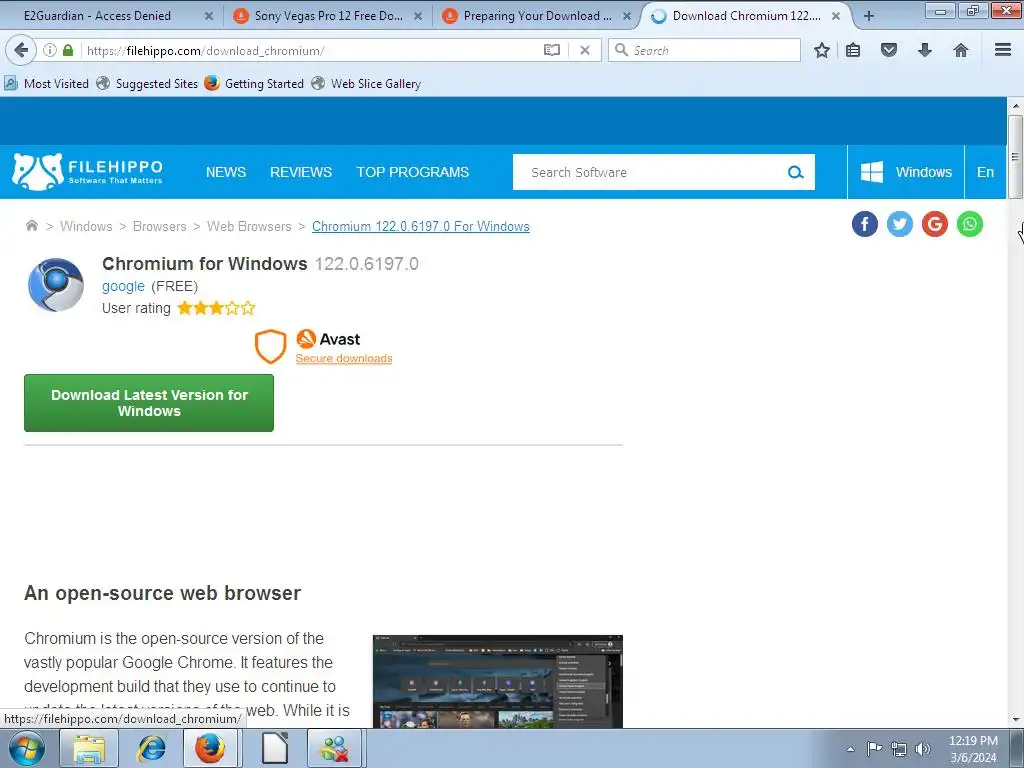Switch to Sony Vegas Pro 12 tab
The image size is (1024, 768).
[x=328, y=16]
